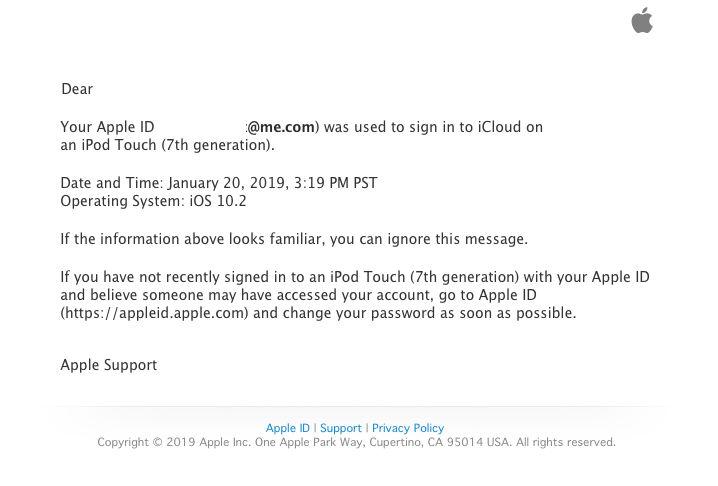718x486 pixels.
Task: Click the 'Dear' greeting line
Action: tap(77, 89)
